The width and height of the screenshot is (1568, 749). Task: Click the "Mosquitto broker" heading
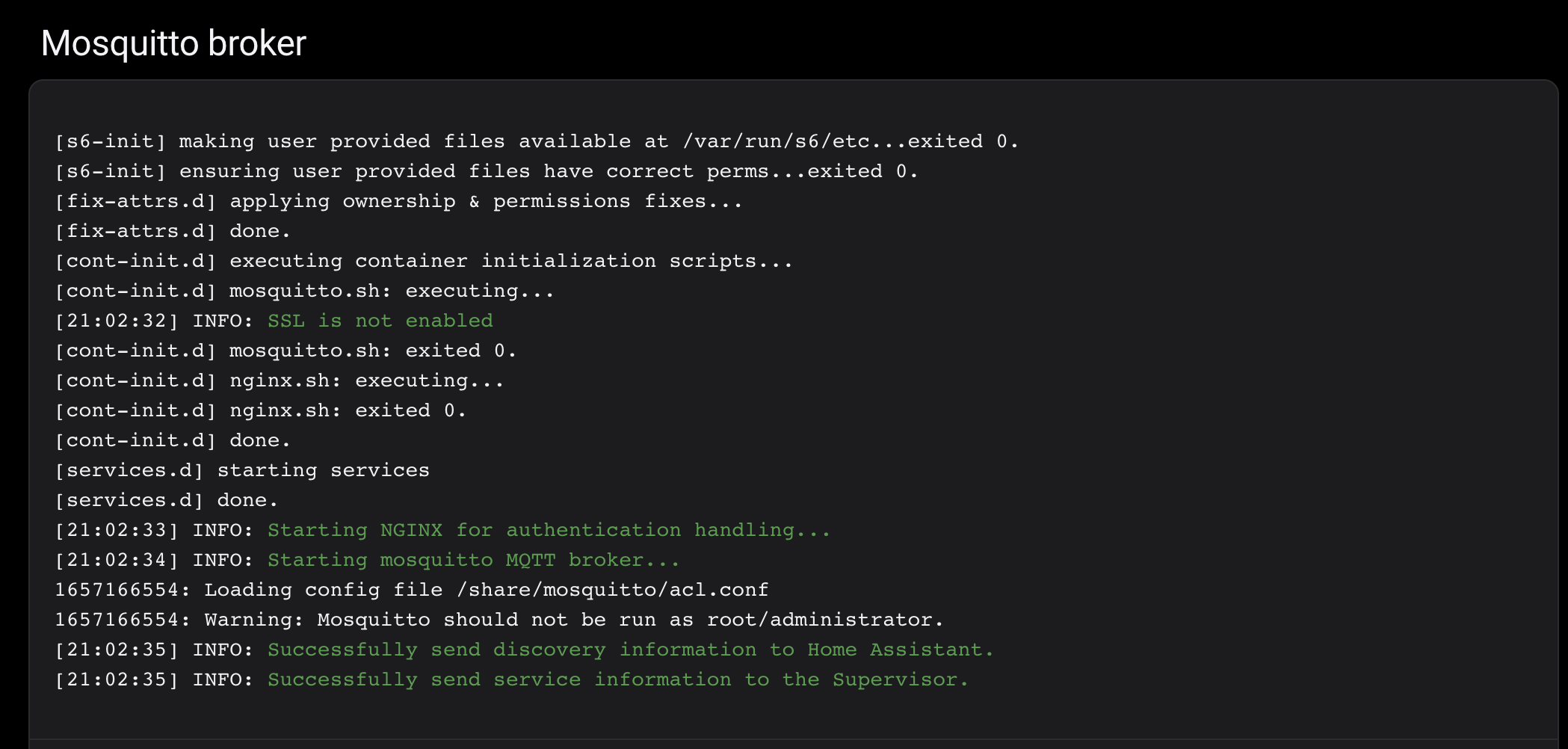[x=173, y=43]
